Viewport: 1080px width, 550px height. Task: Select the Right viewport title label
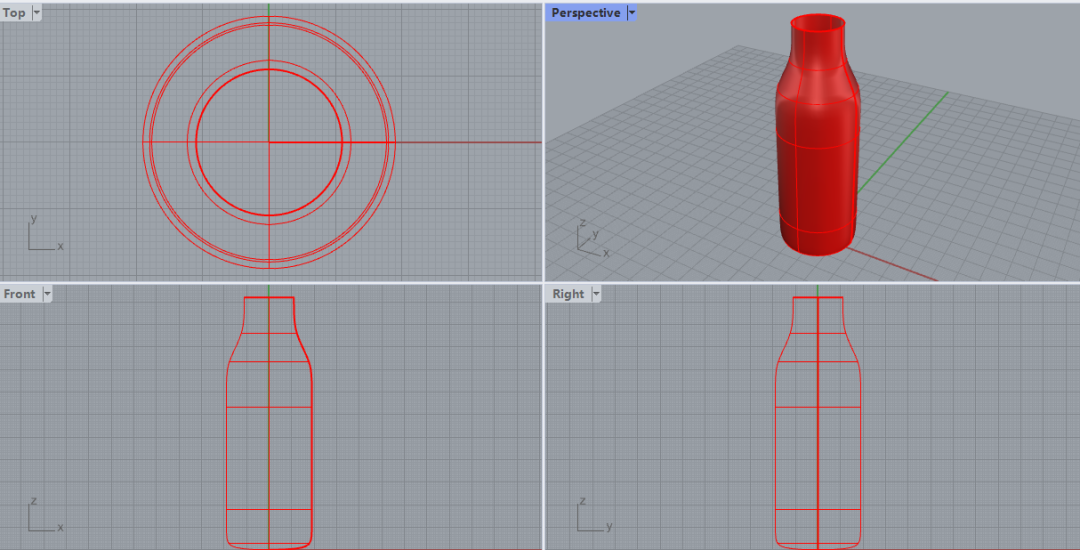click(568, 294)
